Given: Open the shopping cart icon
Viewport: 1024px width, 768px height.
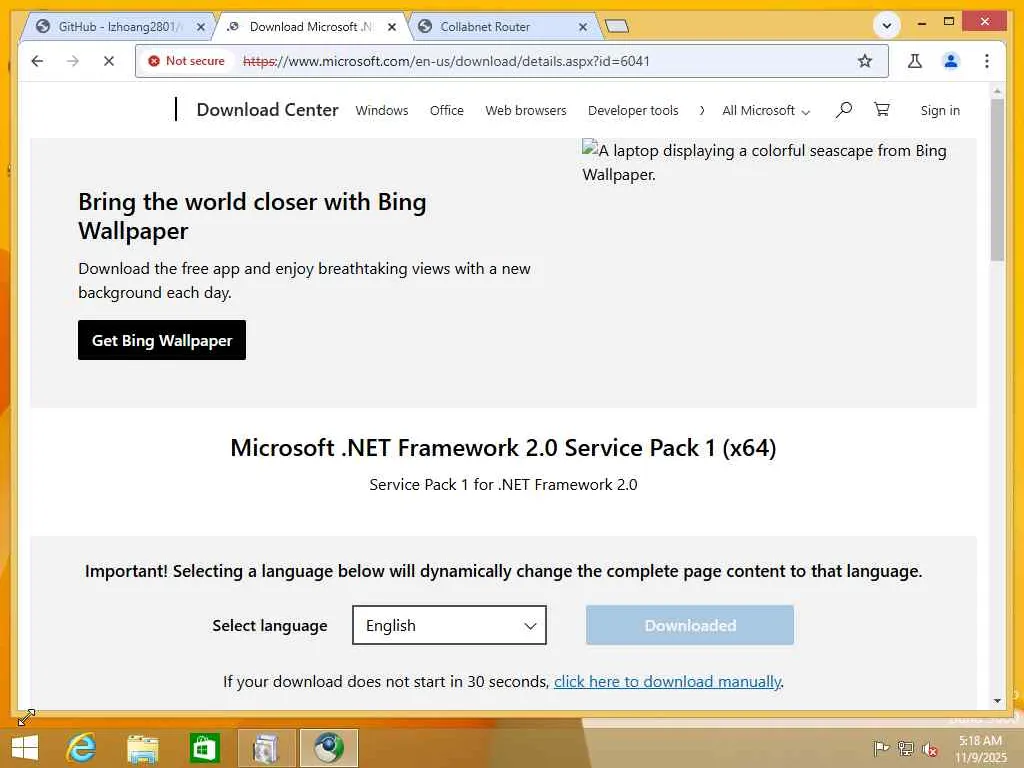Looking at the screenshot, I should [x=882, y=109].
